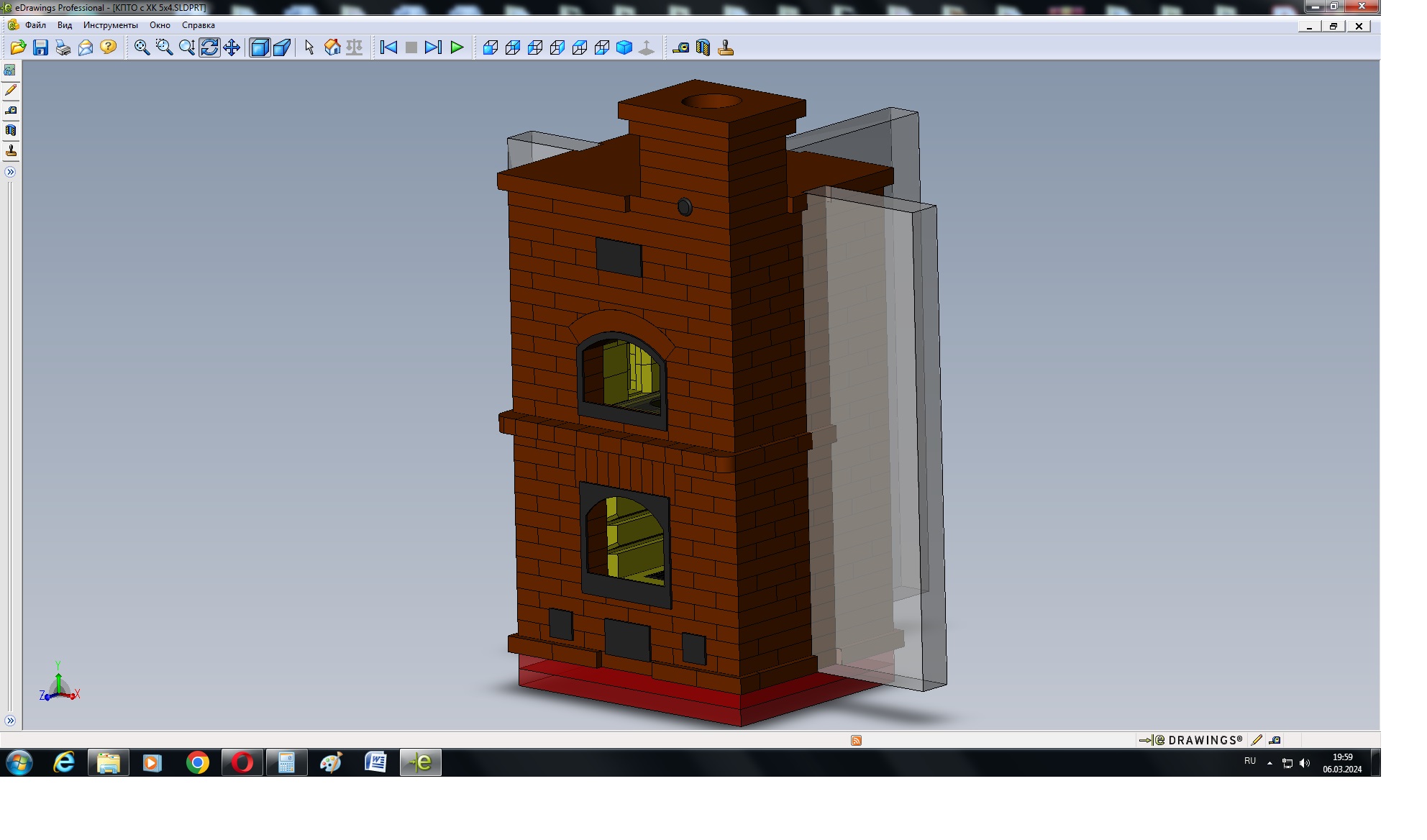Show hidden system tray icons arrow

tap(1269, 762)
